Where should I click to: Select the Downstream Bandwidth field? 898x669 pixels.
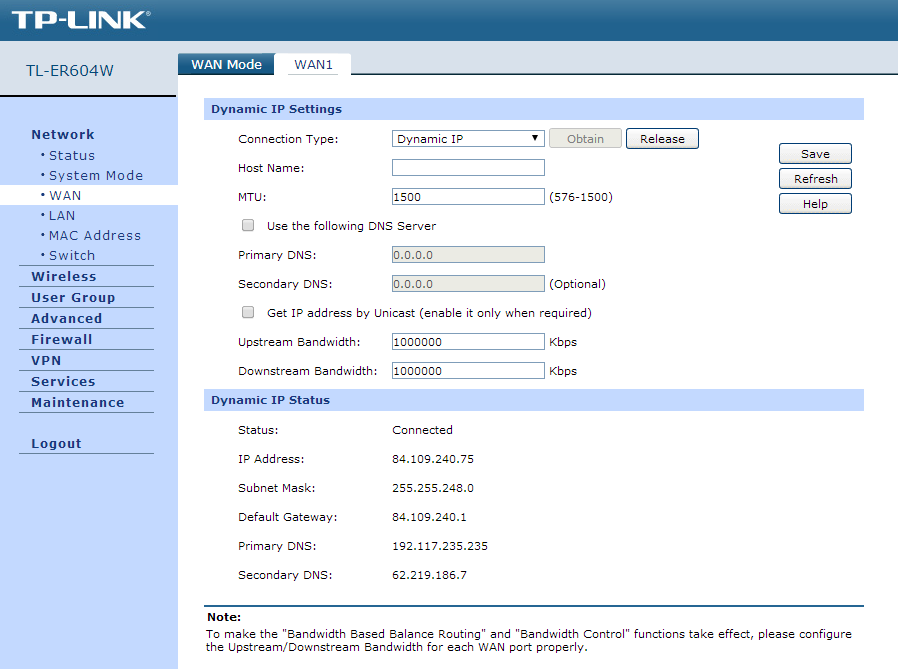pyautogui.click(x=468, y=371)
